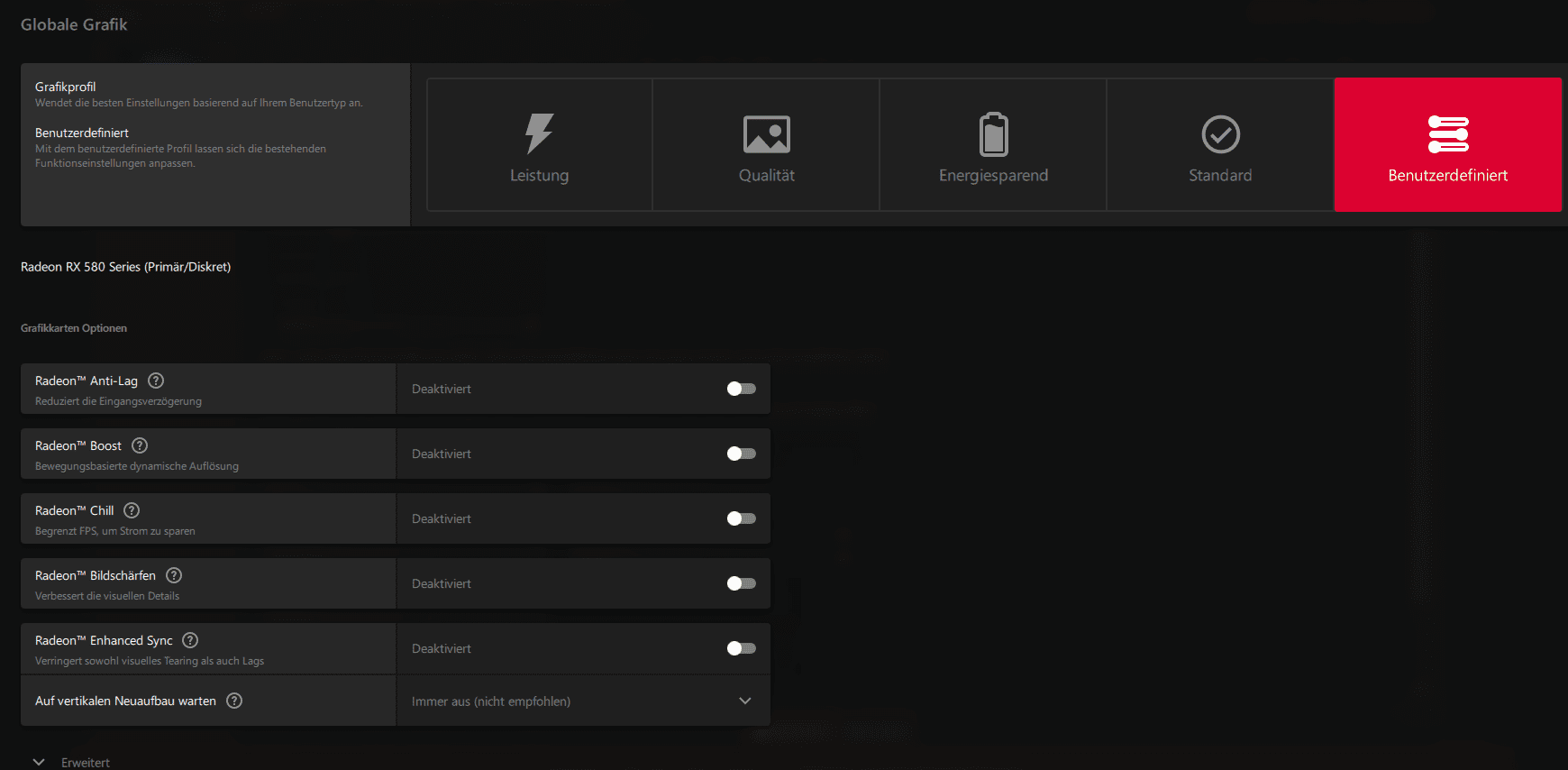Click the Leistung profile label
The image size is (1568, 770).
click(x=539, y=176)
